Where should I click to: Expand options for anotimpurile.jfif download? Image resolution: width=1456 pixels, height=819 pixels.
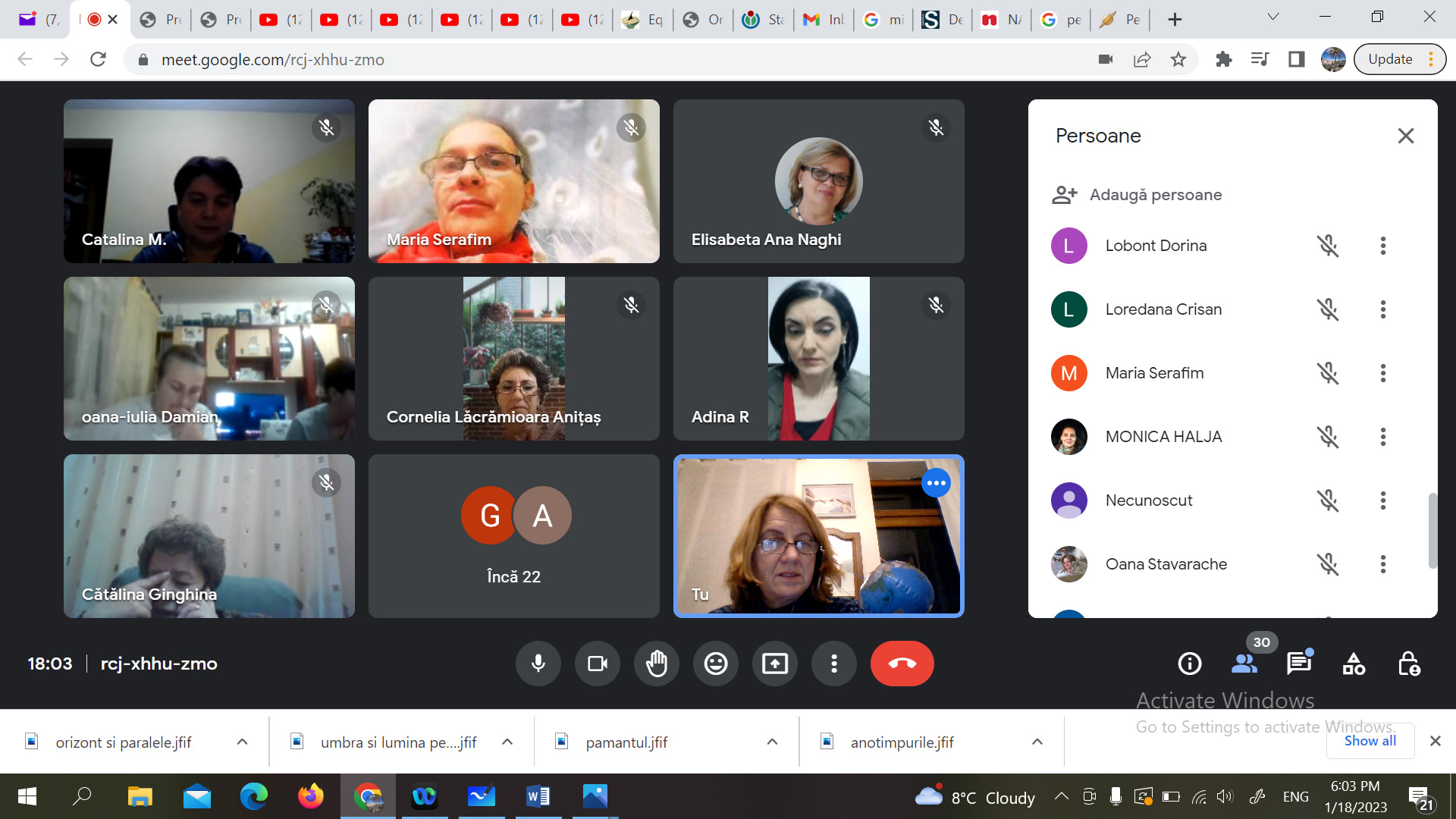(1037, 742)
